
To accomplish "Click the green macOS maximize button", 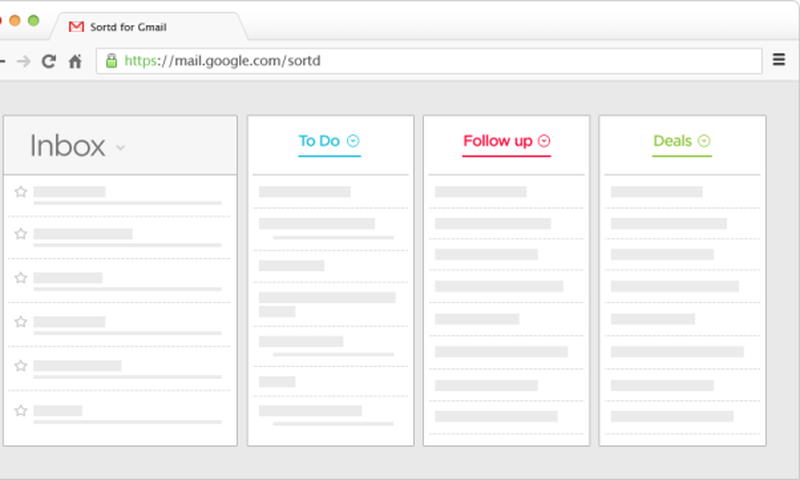I will (x=33, y=20).
